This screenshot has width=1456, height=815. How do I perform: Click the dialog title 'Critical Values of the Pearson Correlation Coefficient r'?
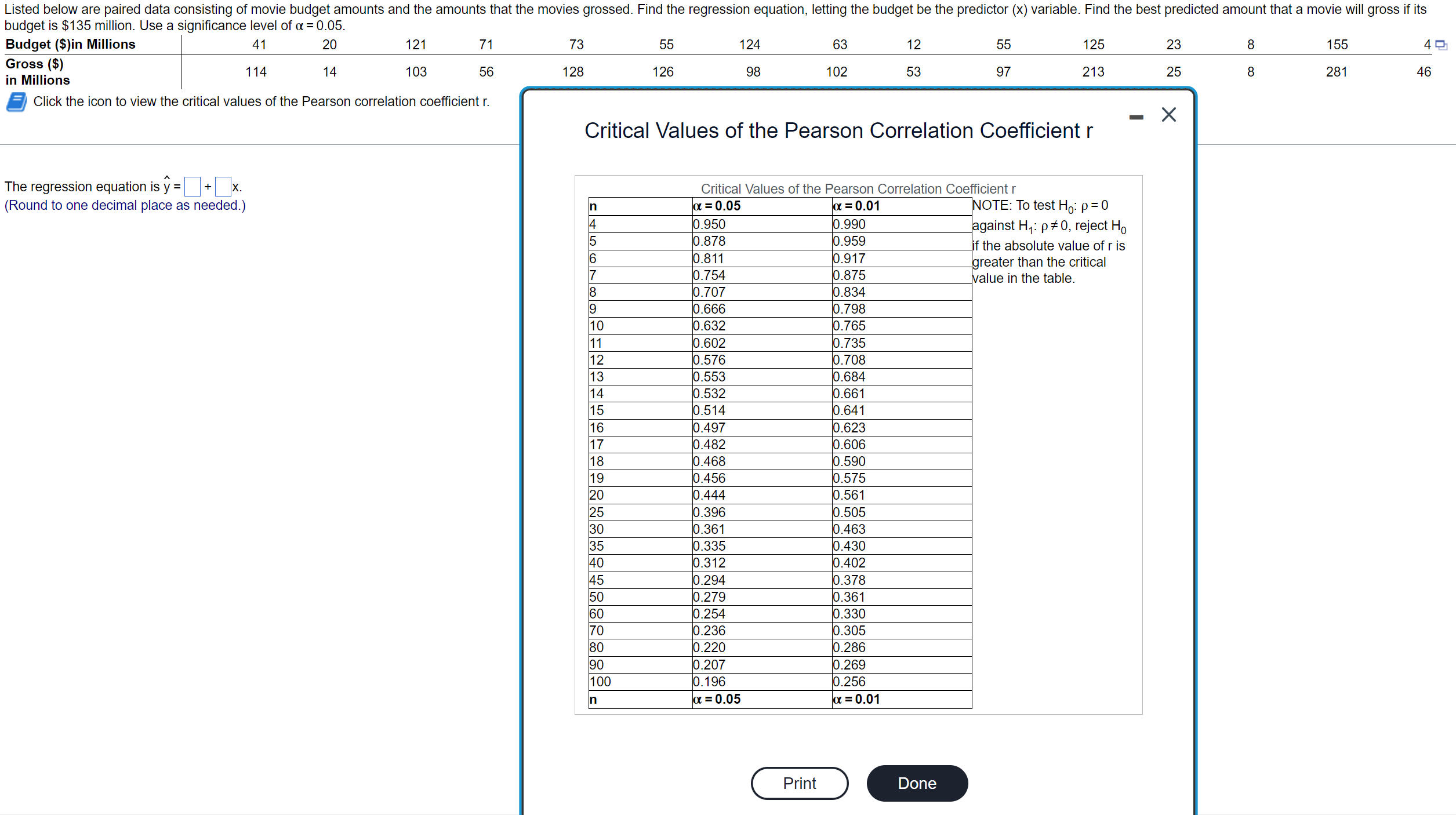(x=838, y=131)
